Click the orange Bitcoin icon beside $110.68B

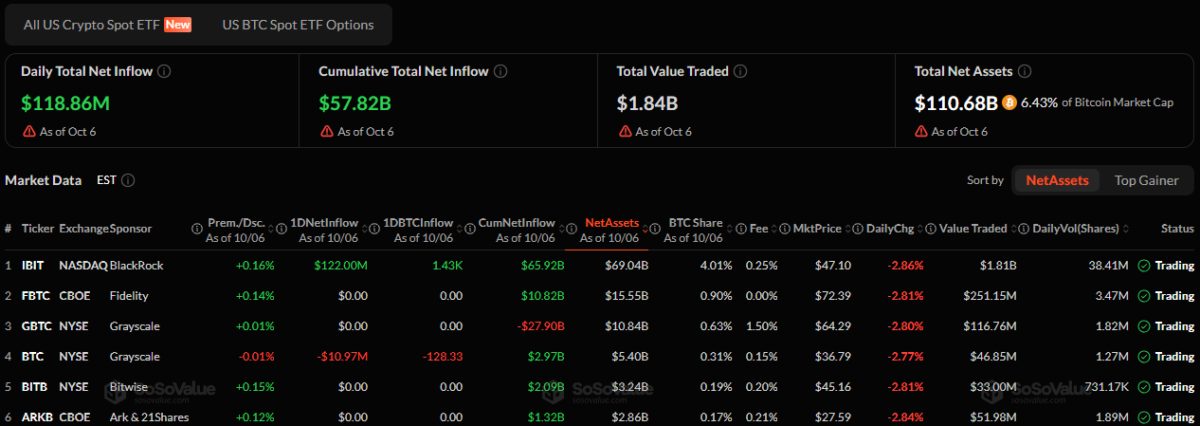1009,102
